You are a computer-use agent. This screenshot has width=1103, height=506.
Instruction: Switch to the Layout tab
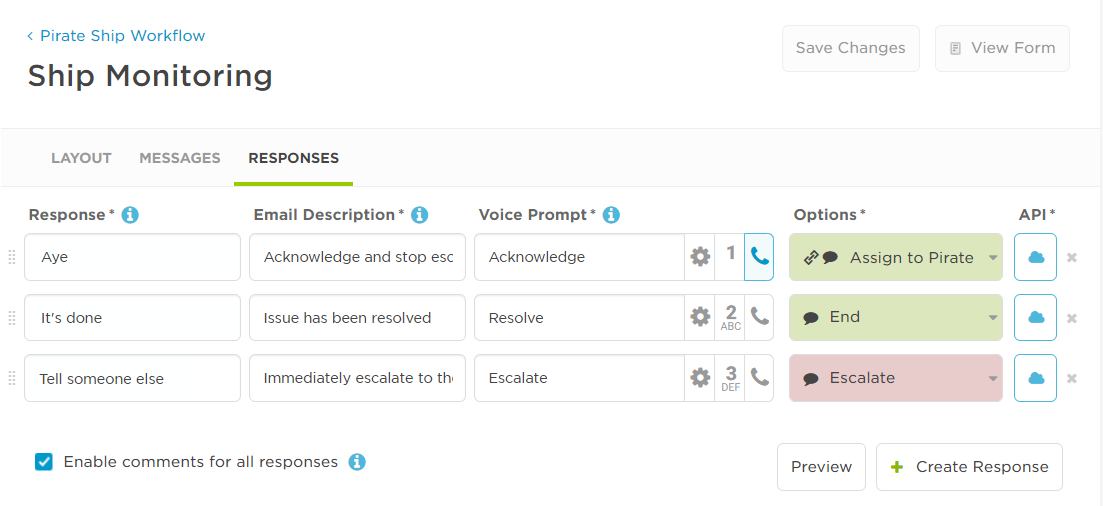[x=81, y=158]
